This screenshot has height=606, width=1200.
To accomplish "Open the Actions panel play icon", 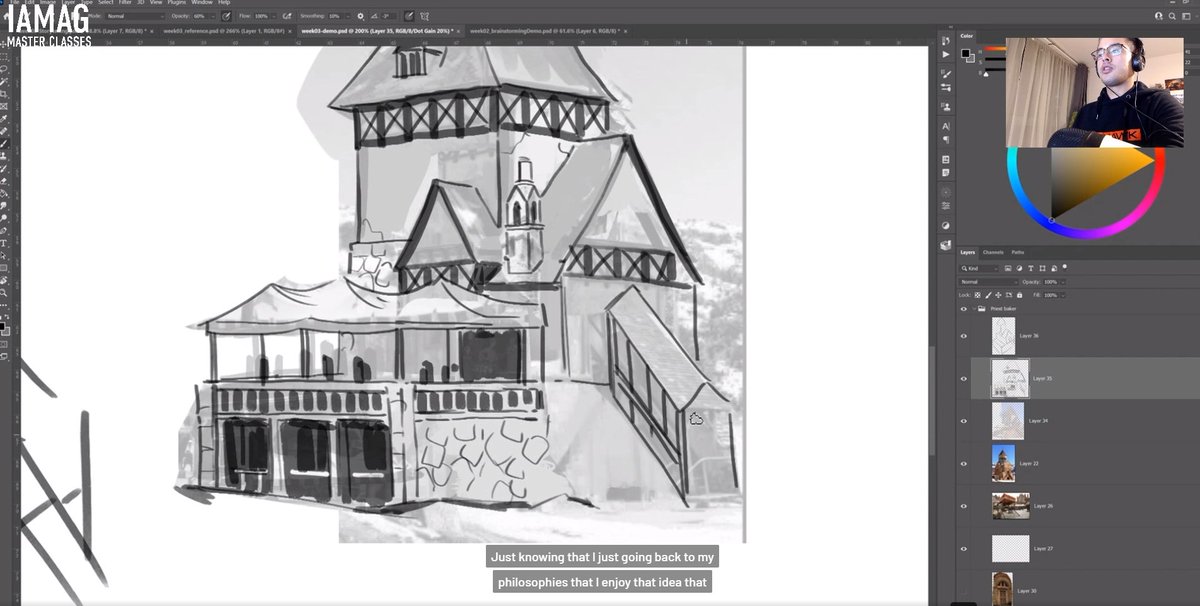I will pos(946,54).
